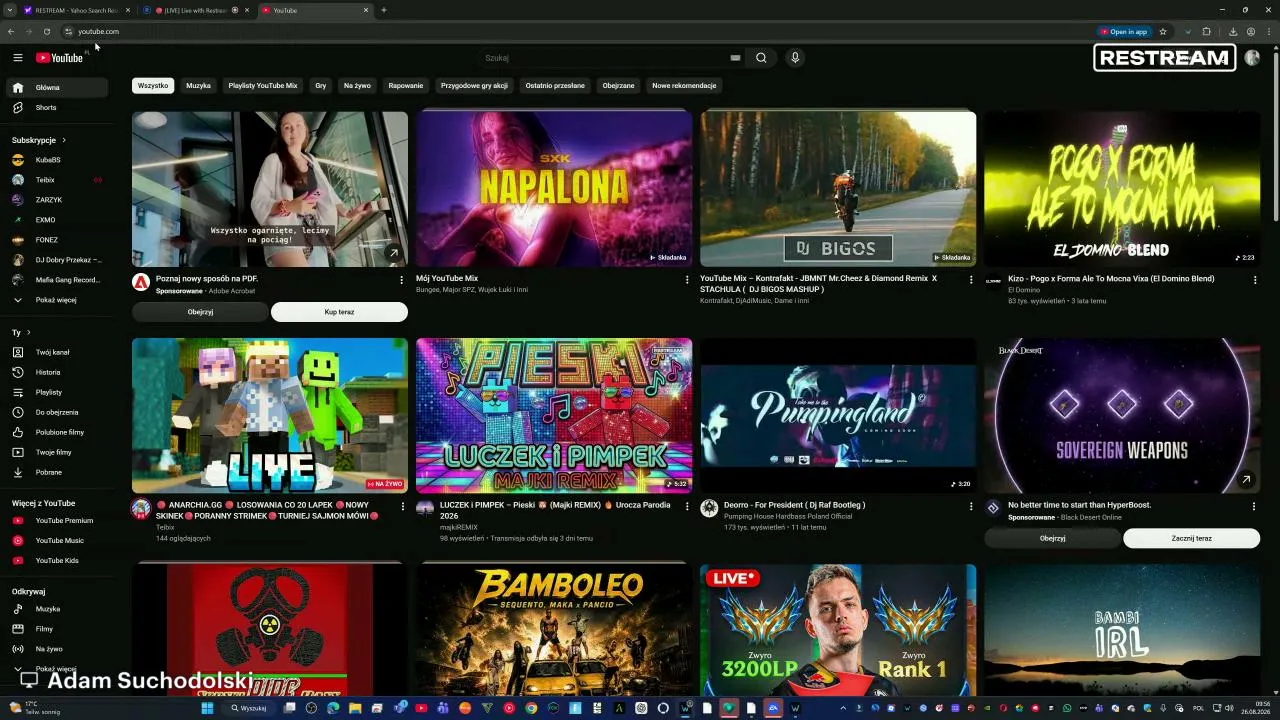
Task: Go to the YouTube logo home link
Action: pyautogui.click(x=59, y=58)
